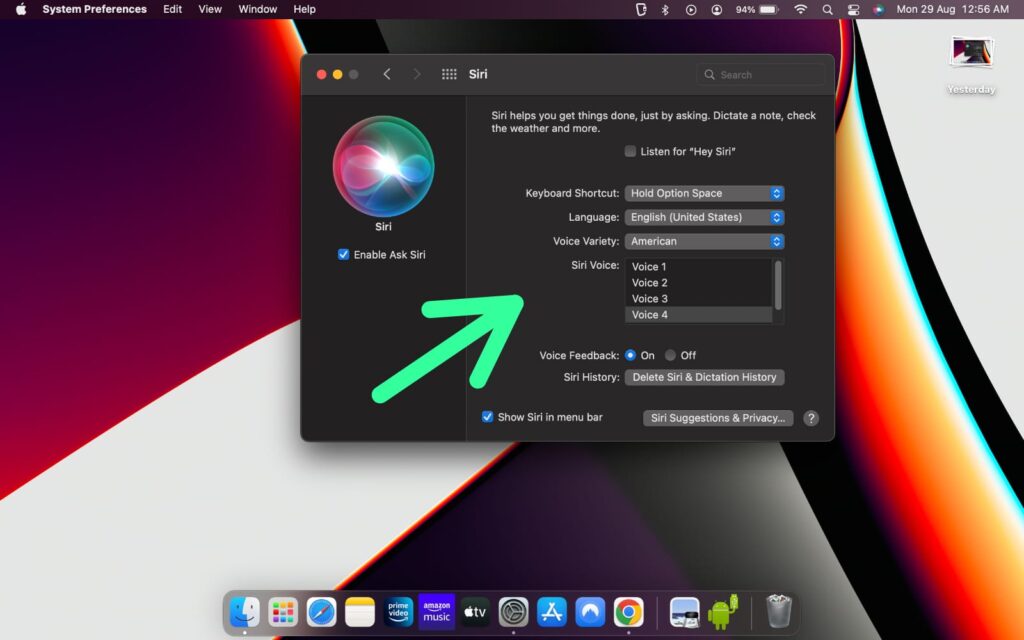1024x640 pixels.
Task: Click the shield-shaped status icon in menu bar
Action: point(641,9)
